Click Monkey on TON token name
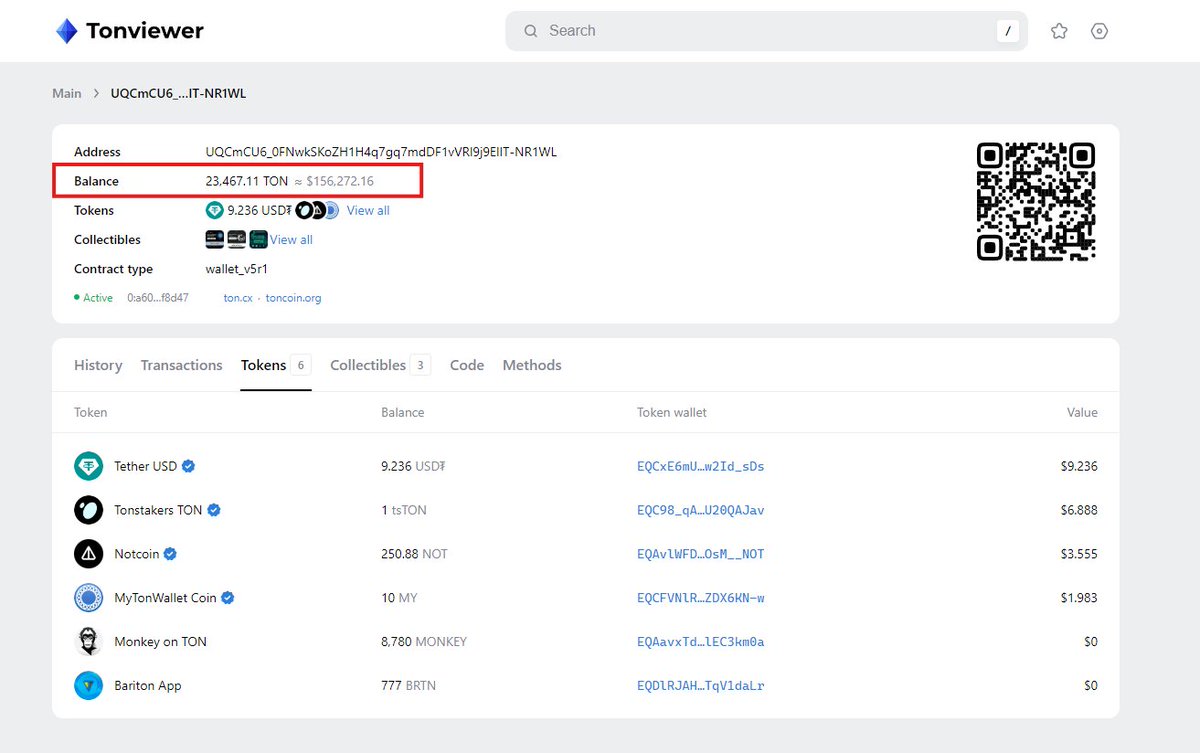 tap(160, 642)
